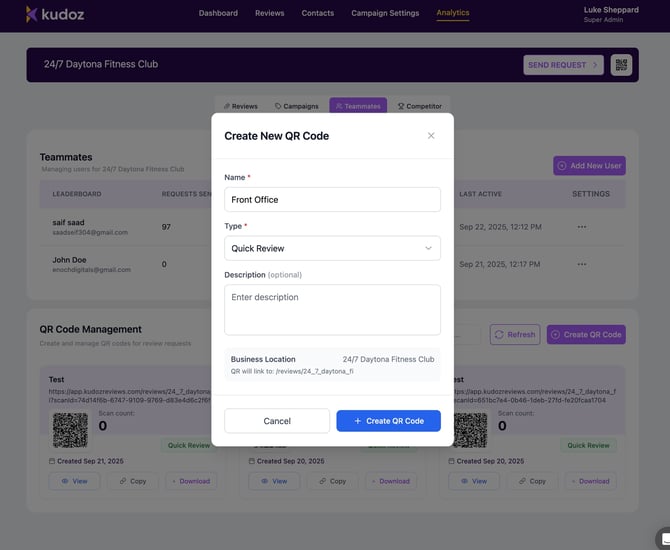Click into the Name field containing Front Office
Screen dimensions: 670x550
pyautogui.click(x=332, y=200)
